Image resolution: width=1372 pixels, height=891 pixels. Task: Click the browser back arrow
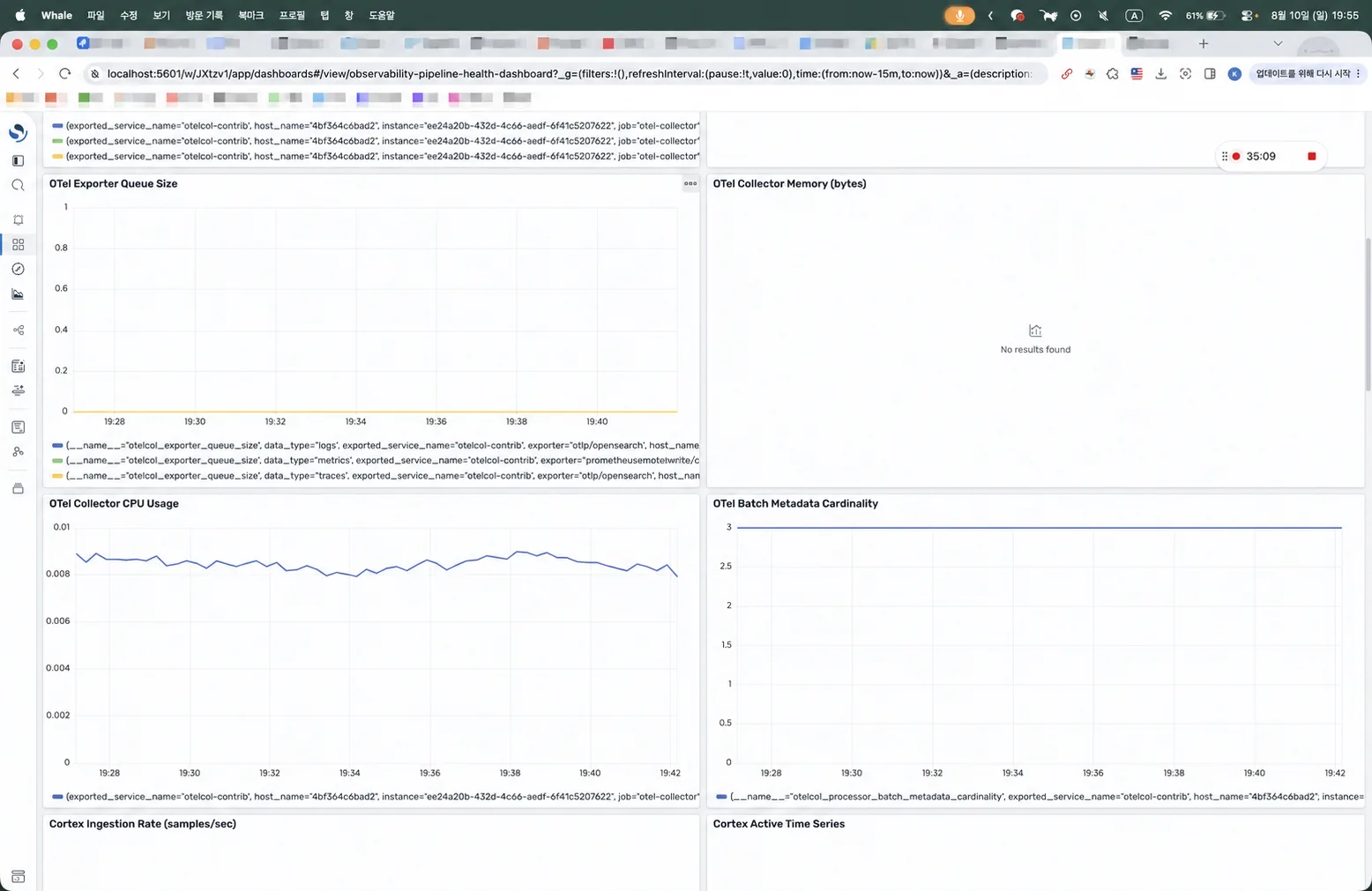coord(16,74)
